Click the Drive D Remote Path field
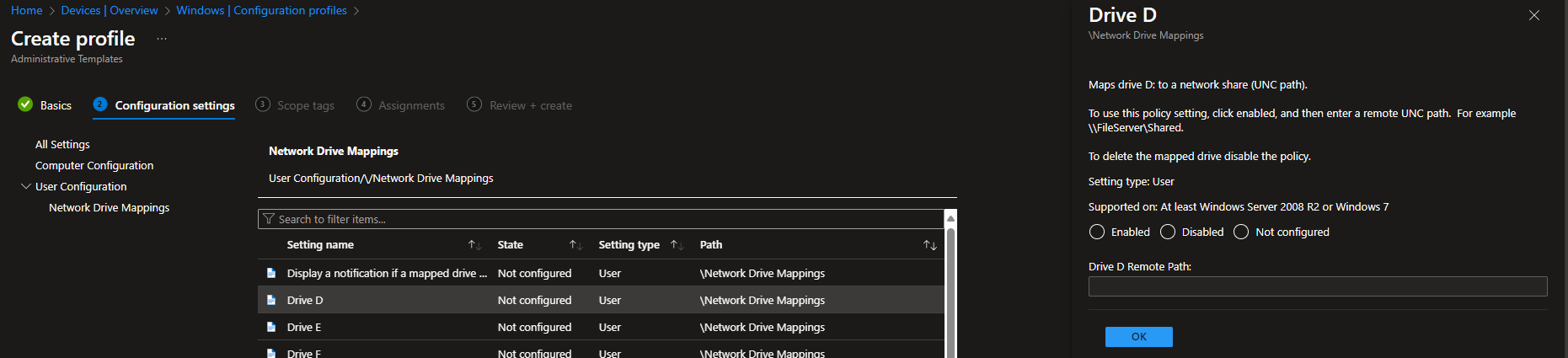Viewport: 1568px width, 358px height. coord(1318,286)
